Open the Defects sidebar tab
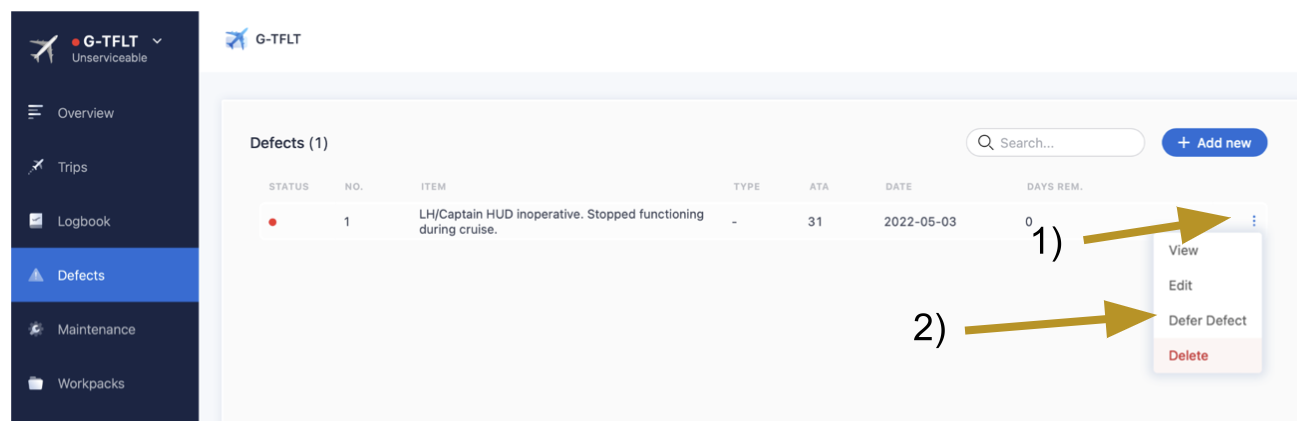Screen dimensions: 1312x438 point(81,275)
